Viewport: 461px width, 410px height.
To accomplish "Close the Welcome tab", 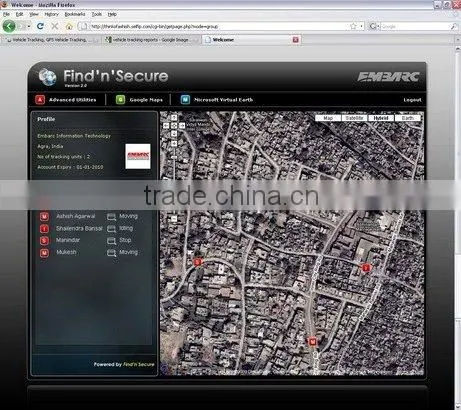I will (295, 40).
